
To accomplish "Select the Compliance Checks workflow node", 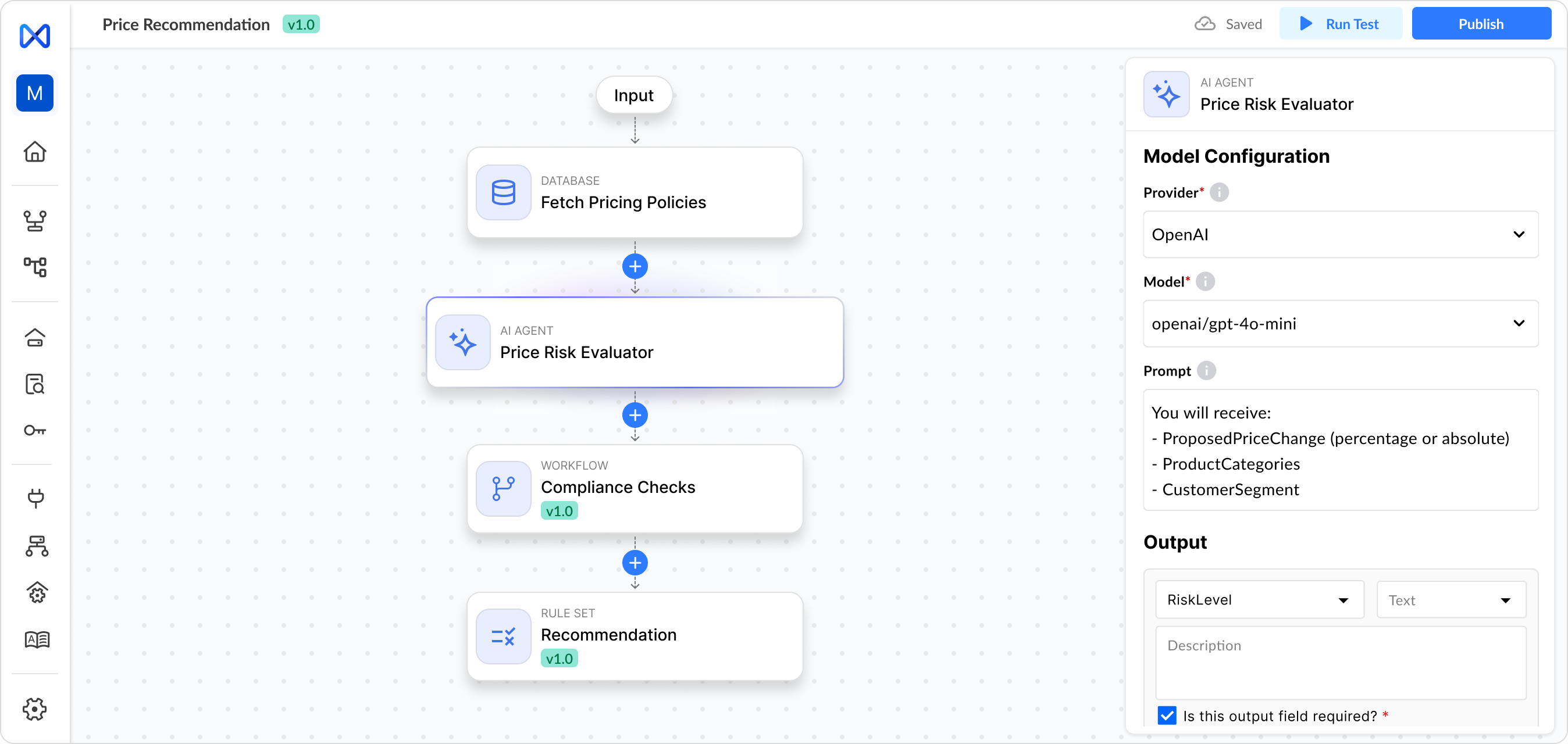I will click(635, 488).
